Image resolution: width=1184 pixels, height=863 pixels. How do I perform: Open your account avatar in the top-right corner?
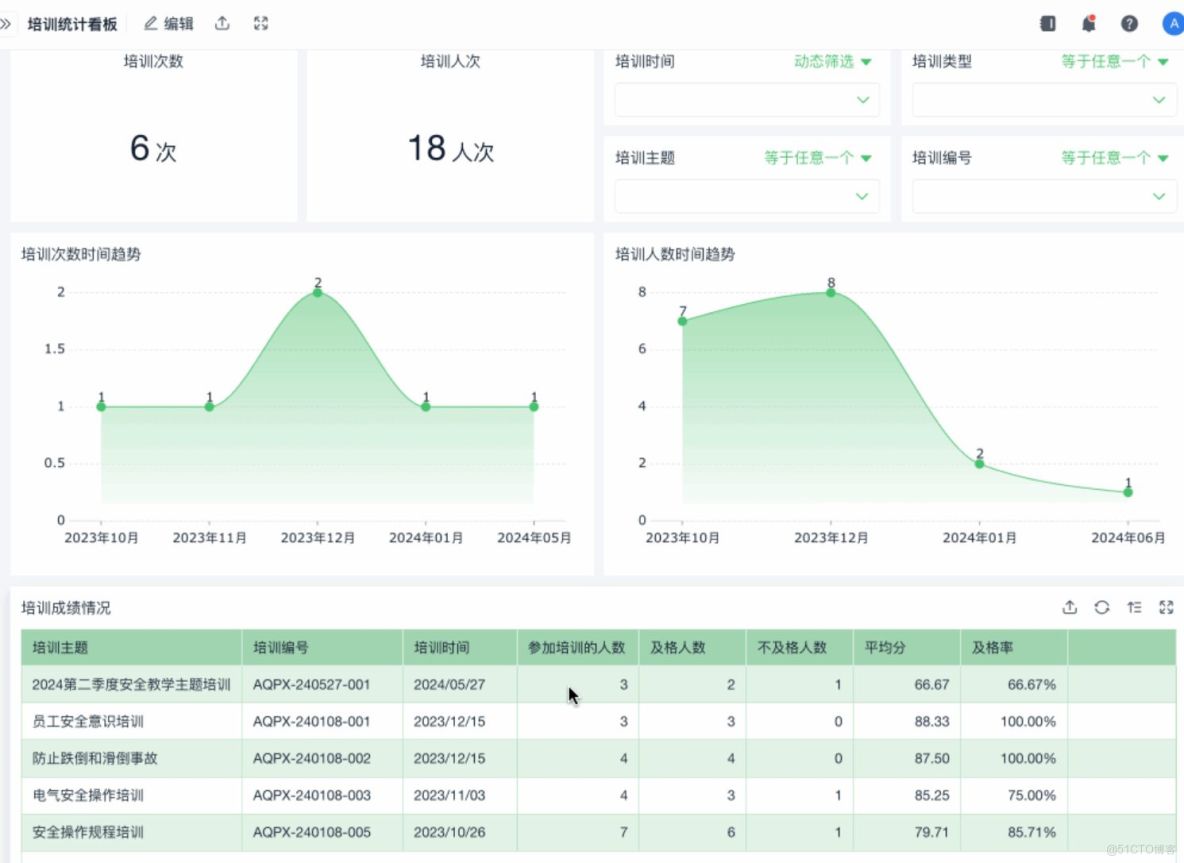click(1172, 23)
